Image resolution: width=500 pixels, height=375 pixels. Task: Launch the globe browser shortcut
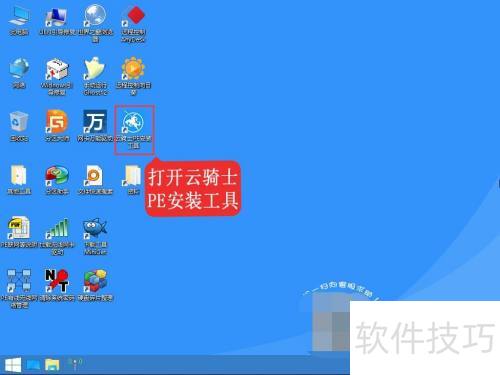coord(95,15)
